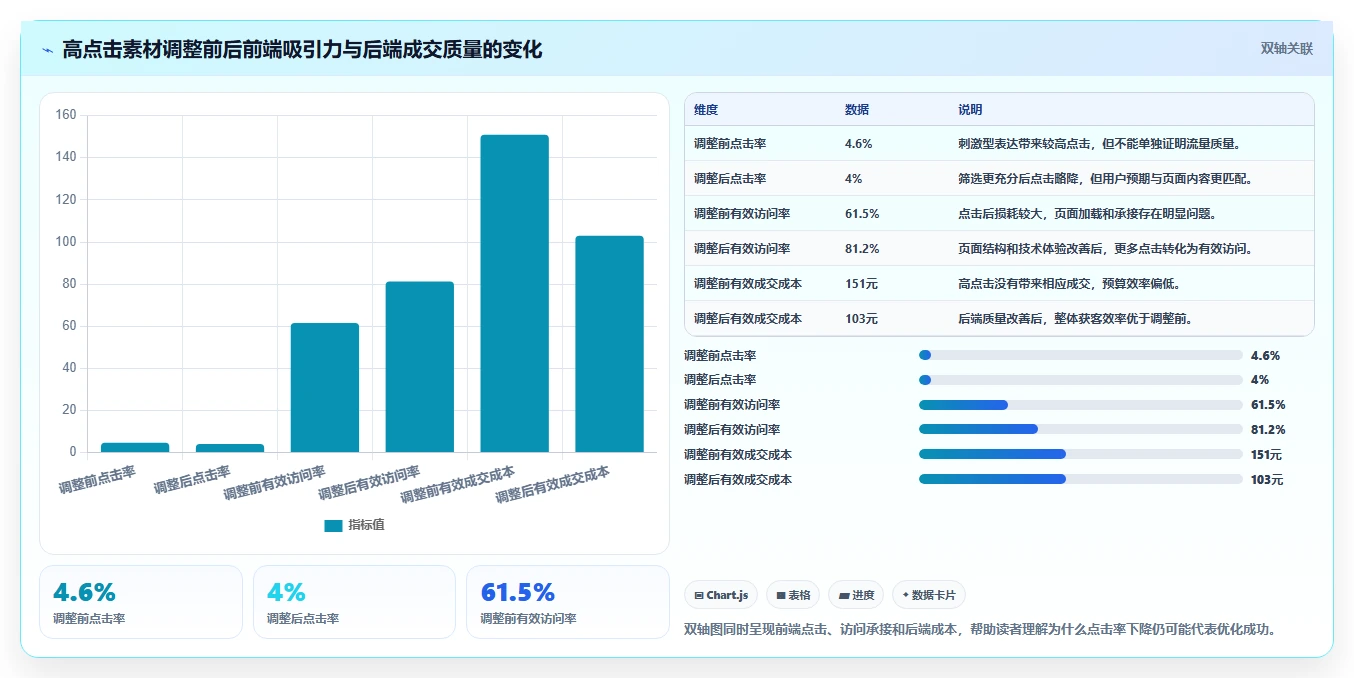The width and height of the screenshot is (1354, 678).
Task: Click the 61.5% 调整前有效访问率 data card
Action: tap(568, 602)
